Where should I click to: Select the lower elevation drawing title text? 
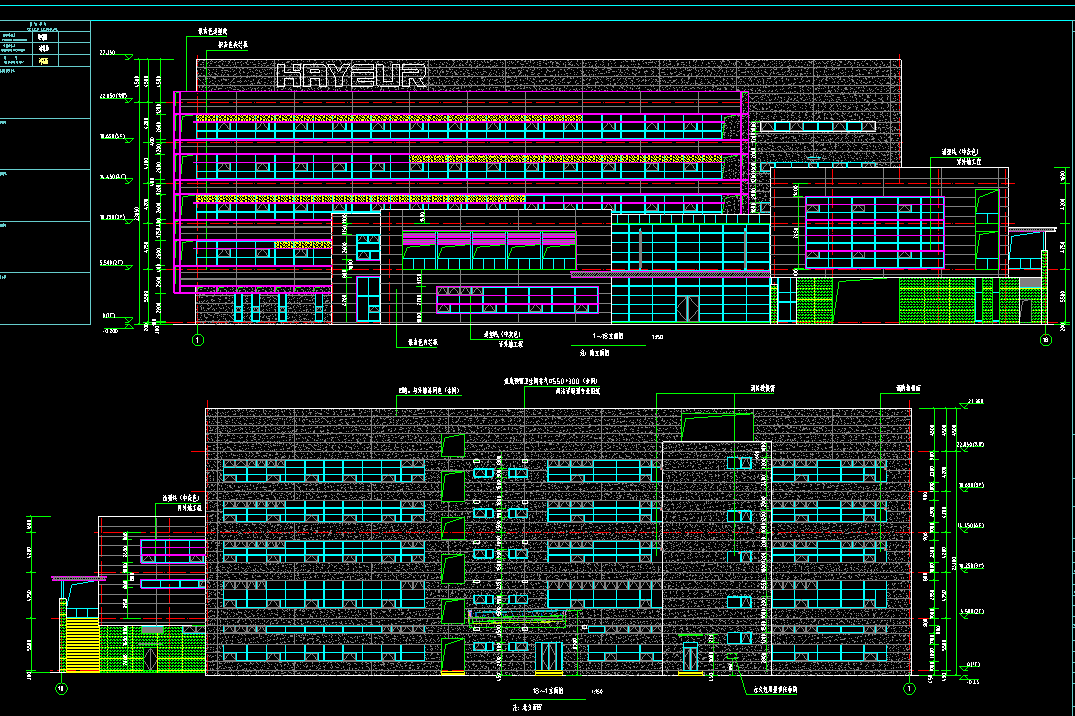548,691
